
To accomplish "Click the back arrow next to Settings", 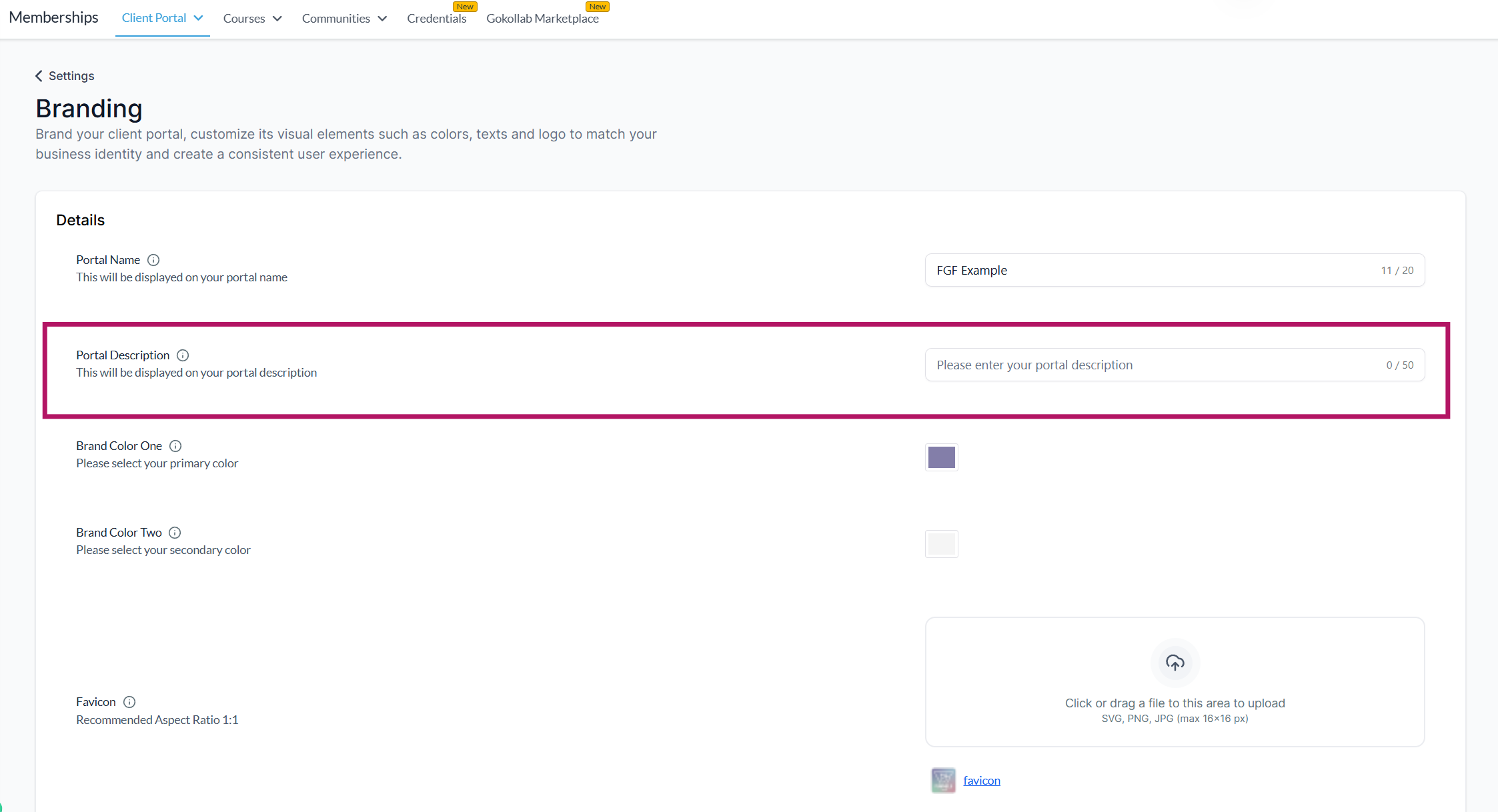I will pos(39,76).
